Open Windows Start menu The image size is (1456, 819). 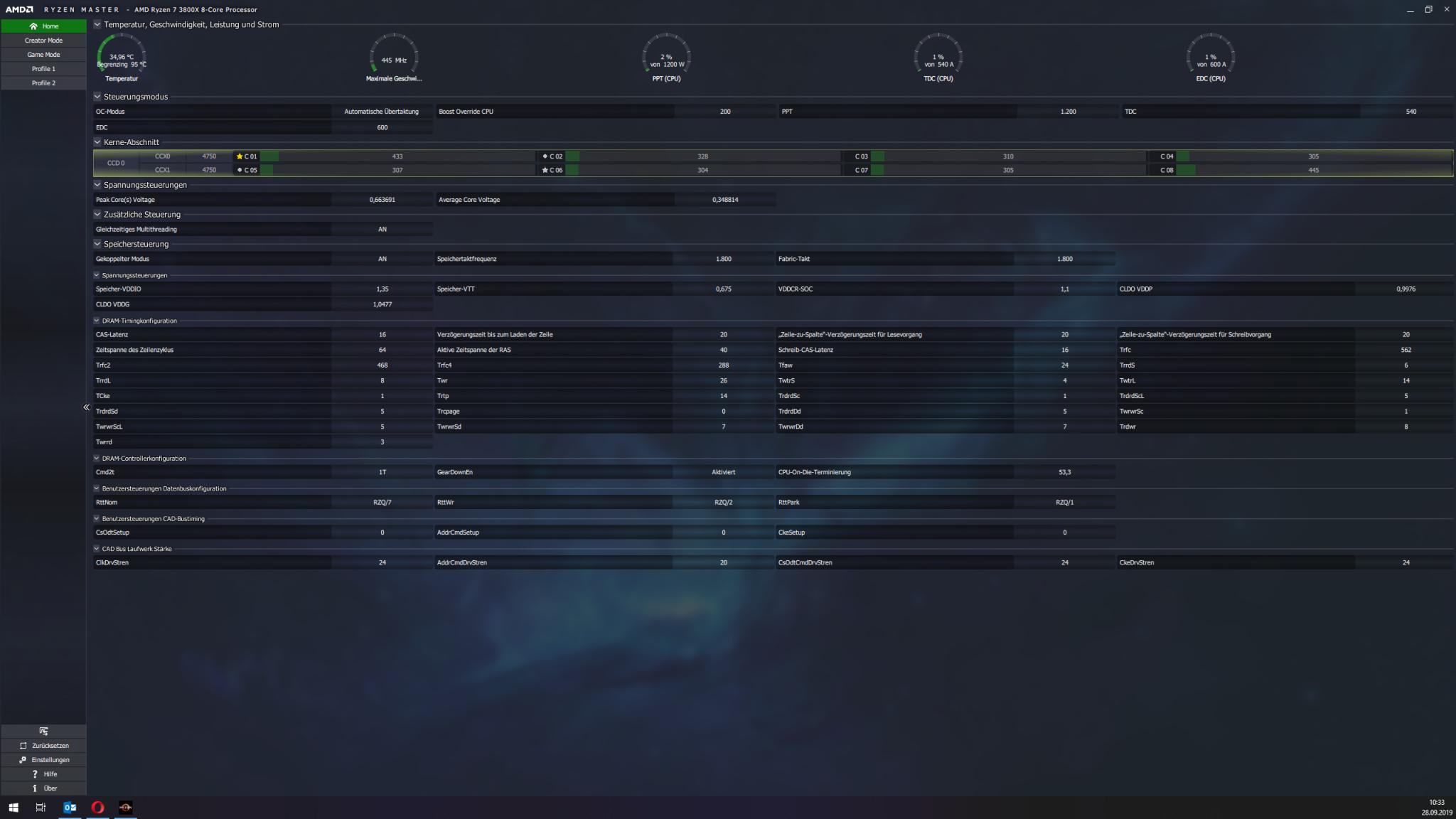[x=14, y=808]
